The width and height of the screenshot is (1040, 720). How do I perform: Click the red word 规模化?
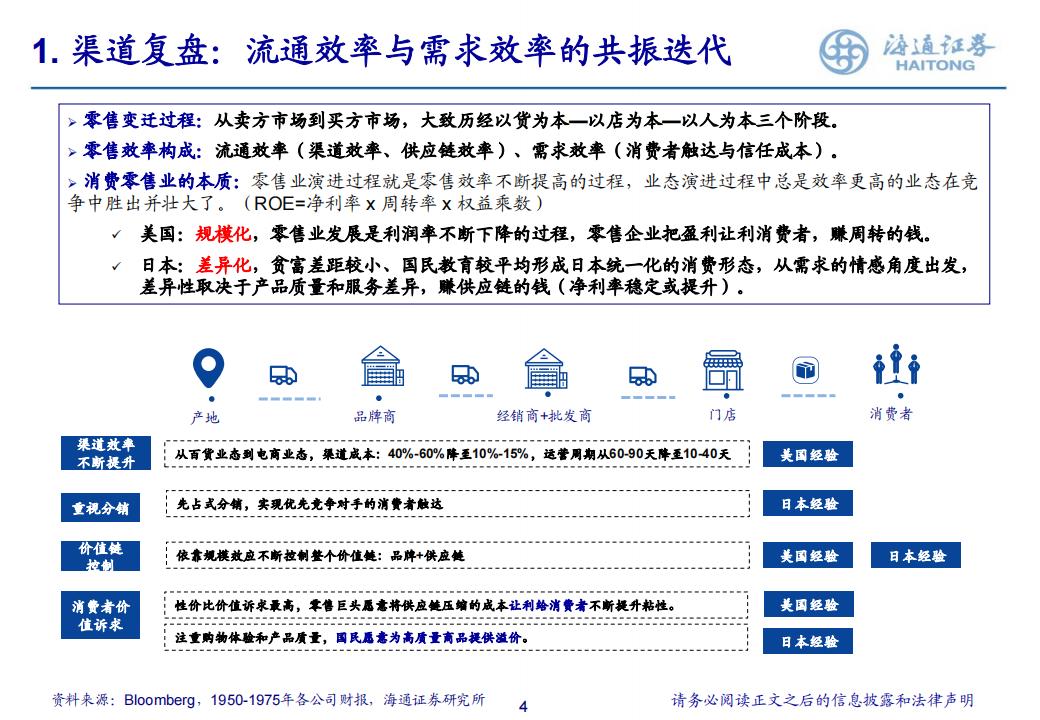coord(223,233)
